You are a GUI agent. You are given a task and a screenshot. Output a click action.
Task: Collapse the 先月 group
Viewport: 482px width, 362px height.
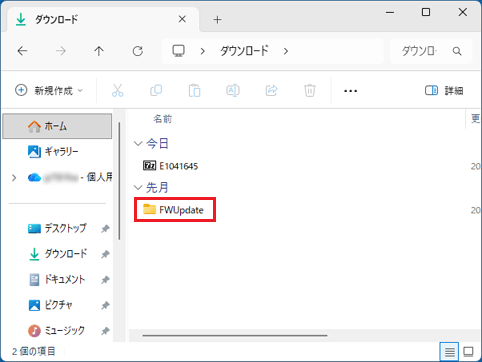pyautogui.click(x=138, y=187)
